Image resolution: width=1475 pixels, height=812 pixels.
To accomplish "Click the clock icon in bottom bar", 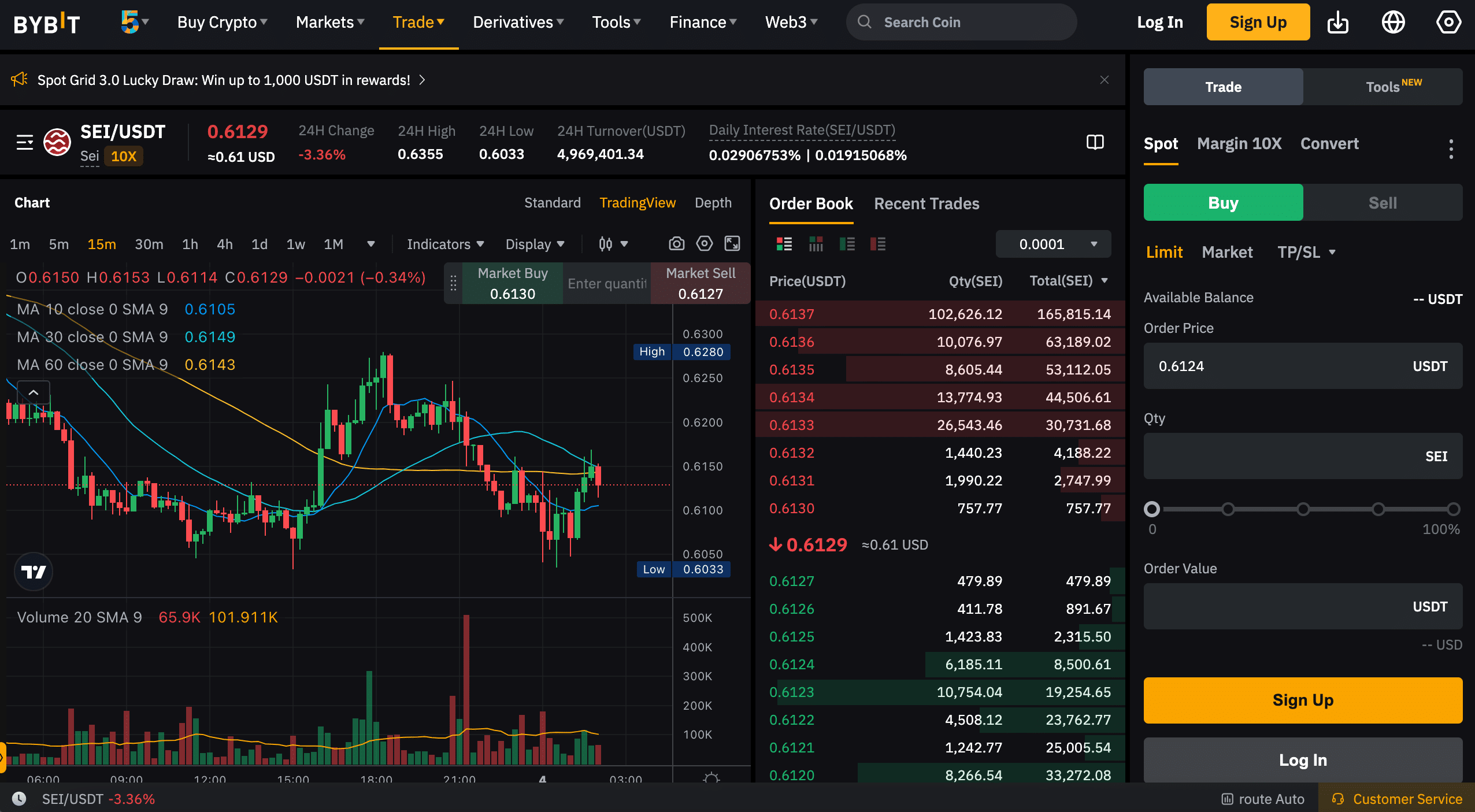I will 19,799.
